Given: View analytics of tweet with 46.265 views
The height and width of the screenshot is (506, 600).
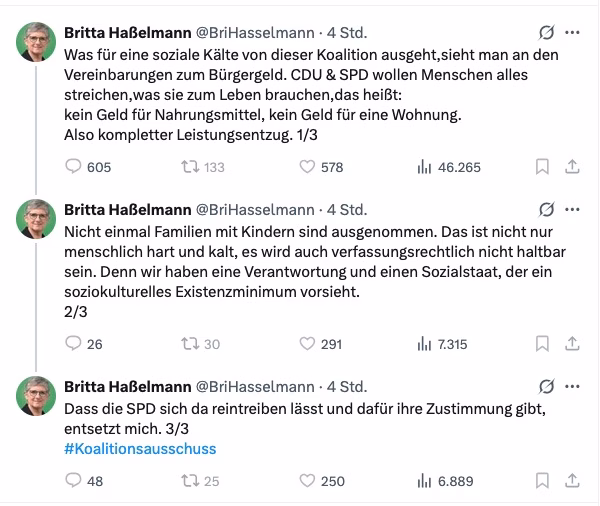Looking at the screenshot, I should 423,167.
